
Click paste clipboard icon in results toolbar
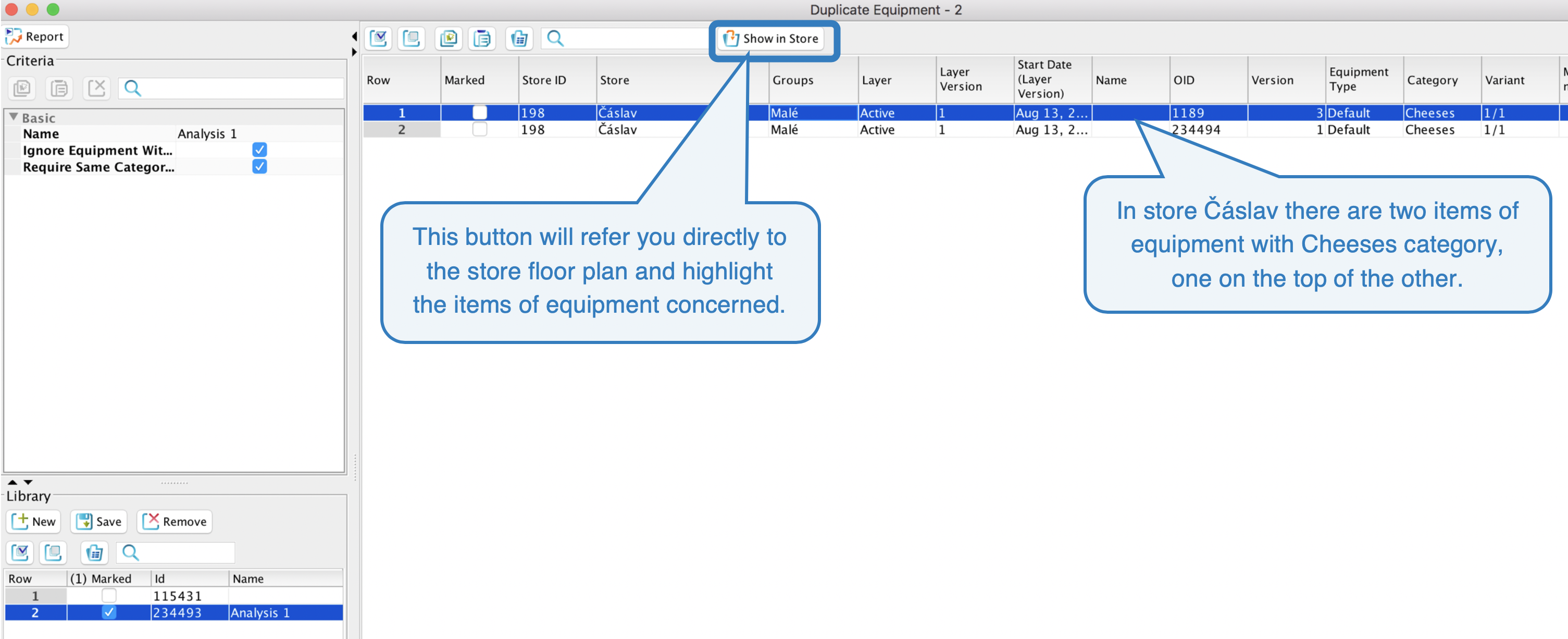pos(482,39)
